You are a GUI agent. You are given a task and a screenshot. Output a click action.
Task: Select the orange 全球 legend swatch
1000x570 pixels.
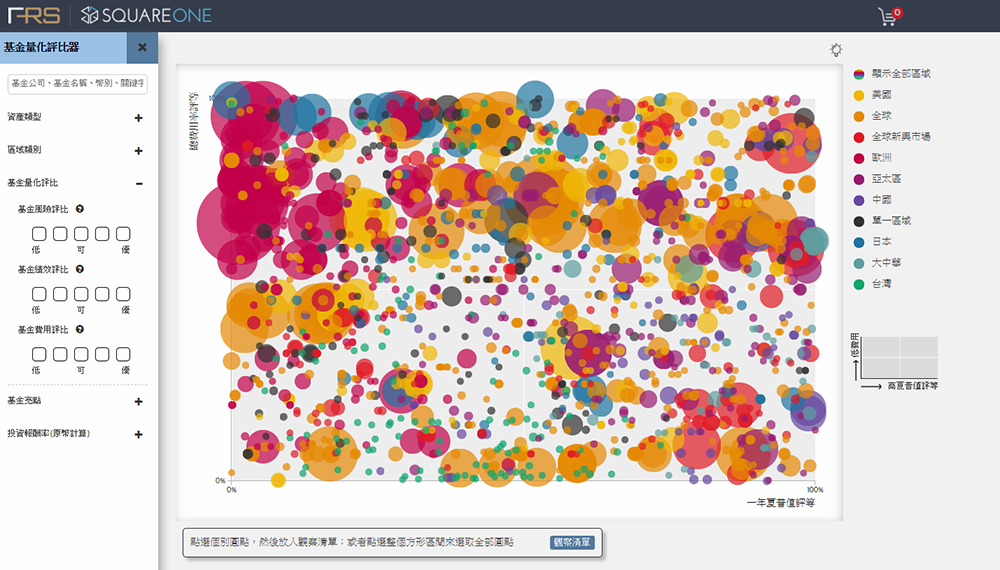click(x=859, y=116)
